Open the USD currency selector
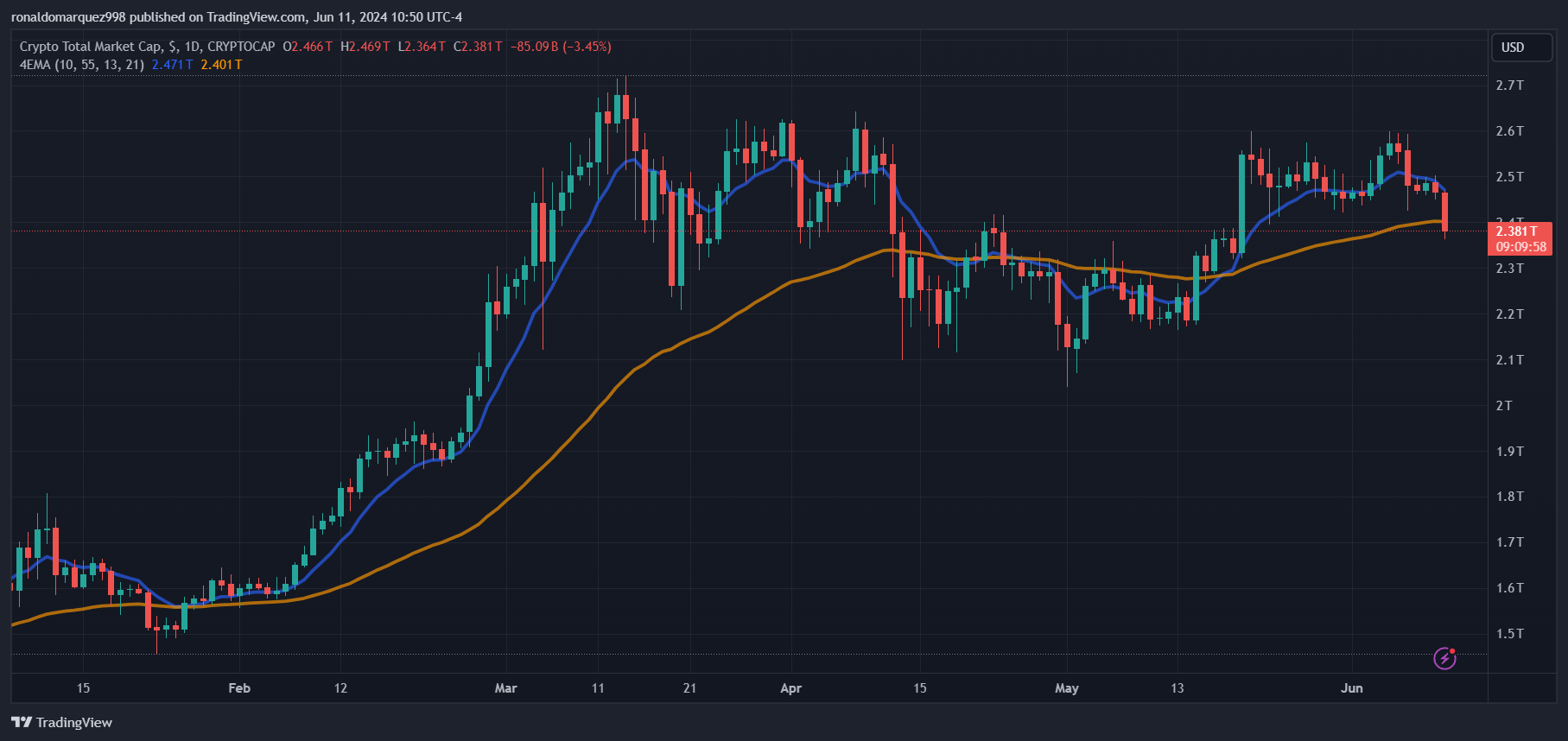Viewport: 1568px width, 741px height. click(x=1520, y=47)
